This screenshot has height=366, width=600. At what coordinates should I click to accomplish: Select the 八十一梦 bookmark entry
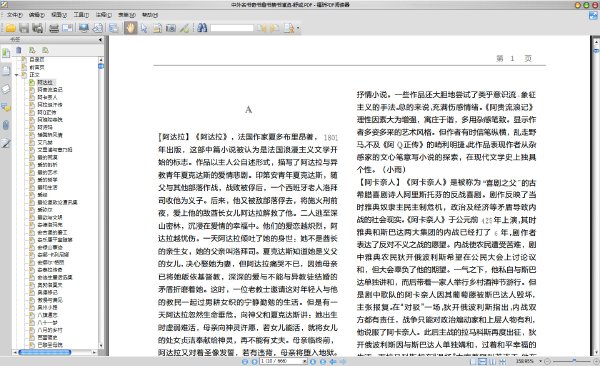tap(47, 322)
